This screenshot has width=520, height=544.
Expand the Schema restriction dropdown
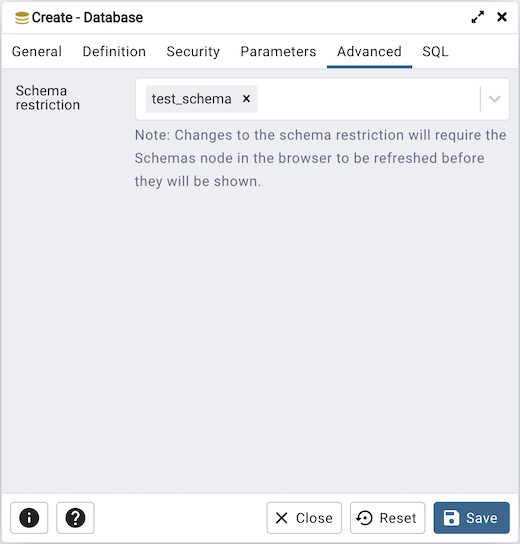pos(495,99)
